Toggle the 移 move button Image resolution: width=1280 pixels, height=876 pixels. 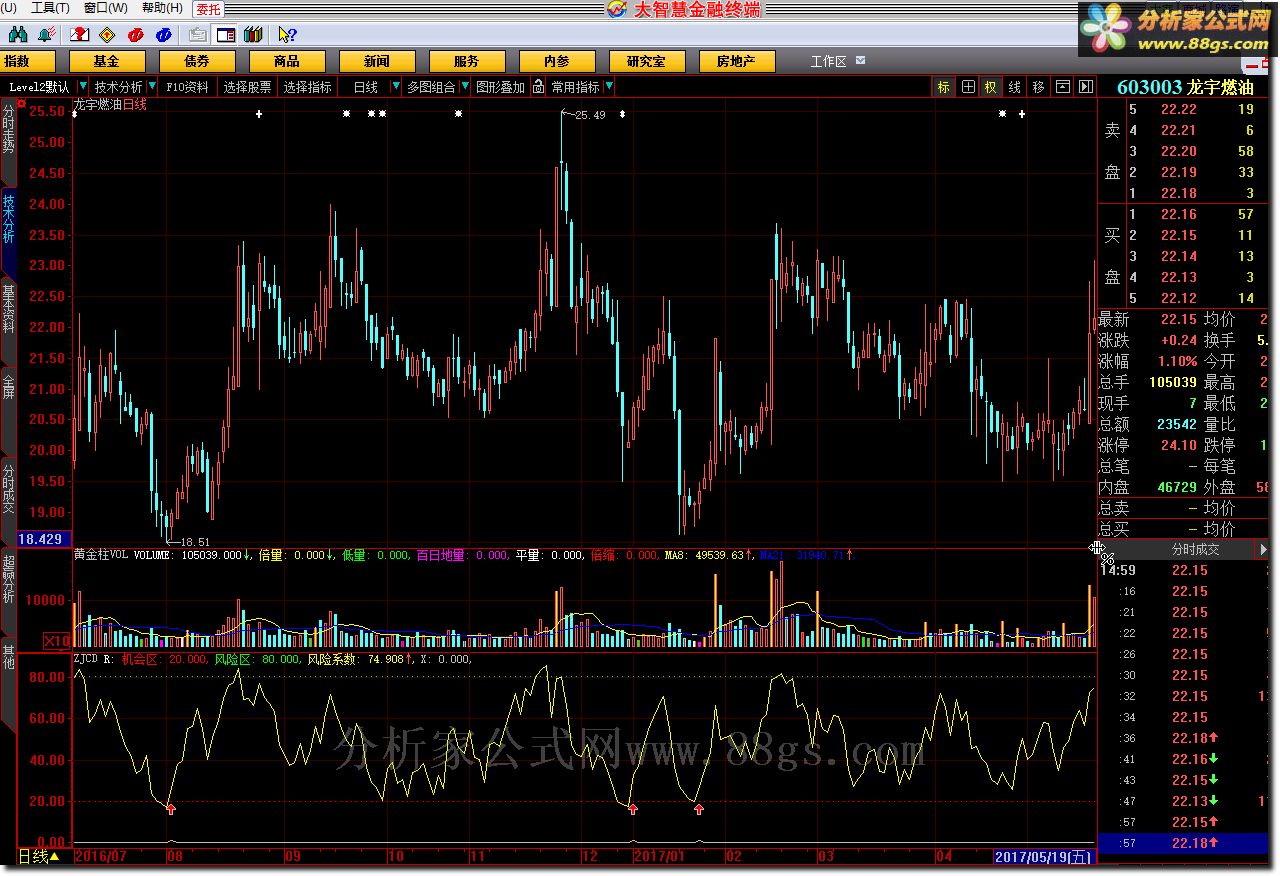(x=1038, y=87)
